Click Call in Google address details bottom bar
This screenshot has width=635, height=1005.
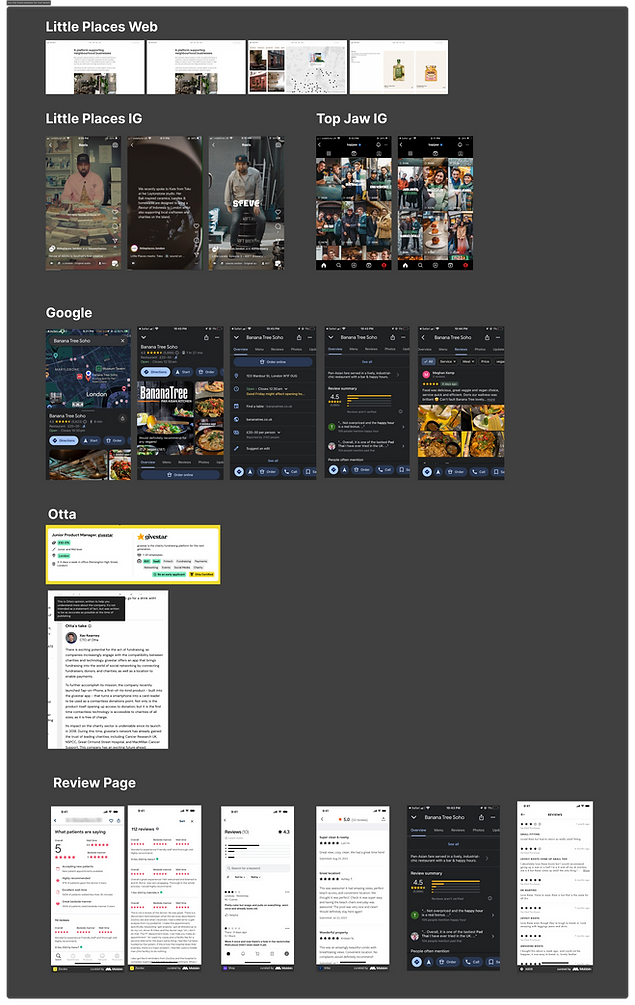pos(291,471)
